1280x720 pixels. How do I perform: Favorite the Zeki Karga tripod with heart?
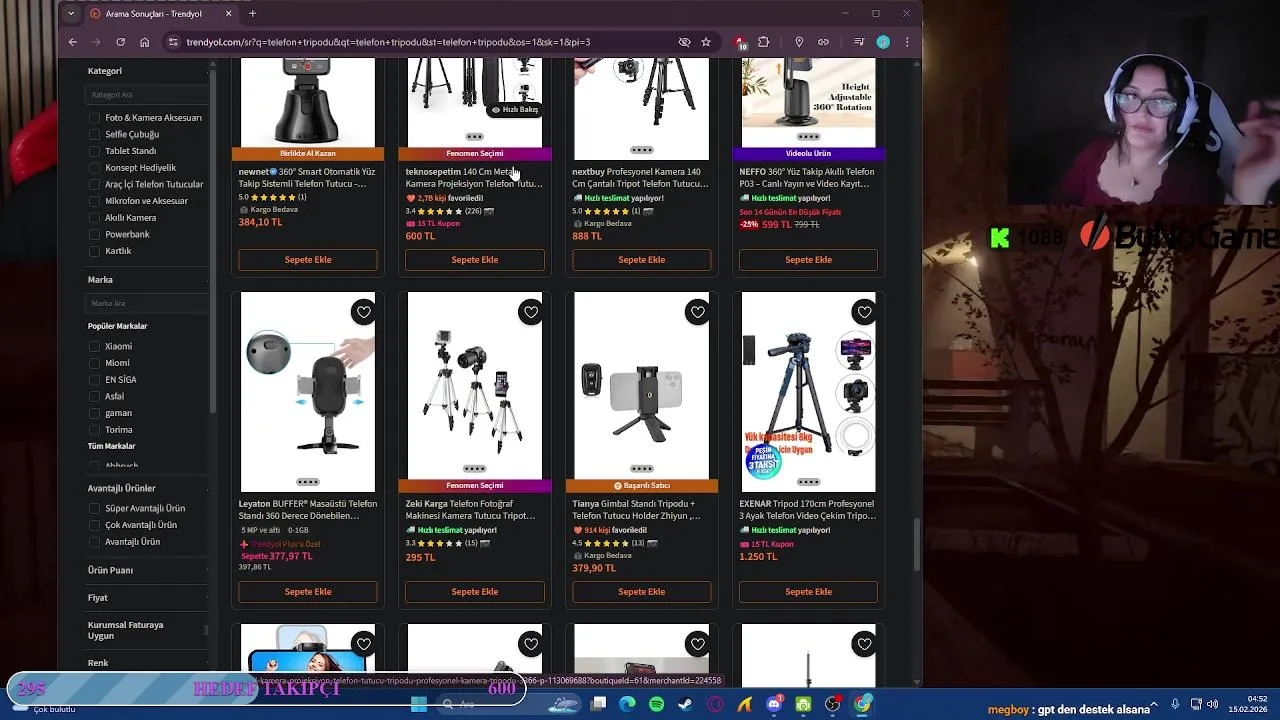point(531,312)
